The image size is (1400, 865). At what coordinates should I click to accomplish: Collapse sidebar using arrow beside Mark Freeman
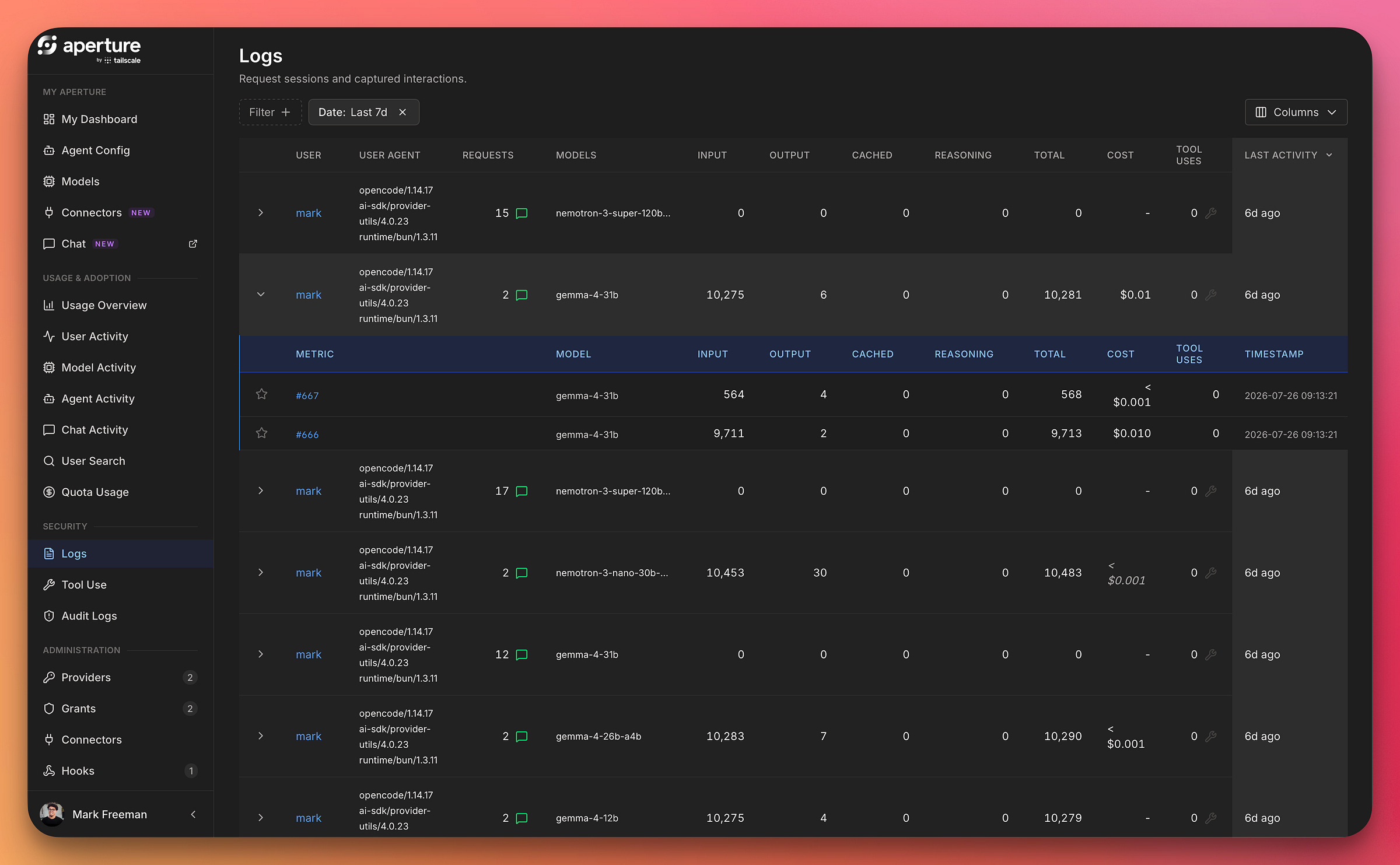click(193, 814)
